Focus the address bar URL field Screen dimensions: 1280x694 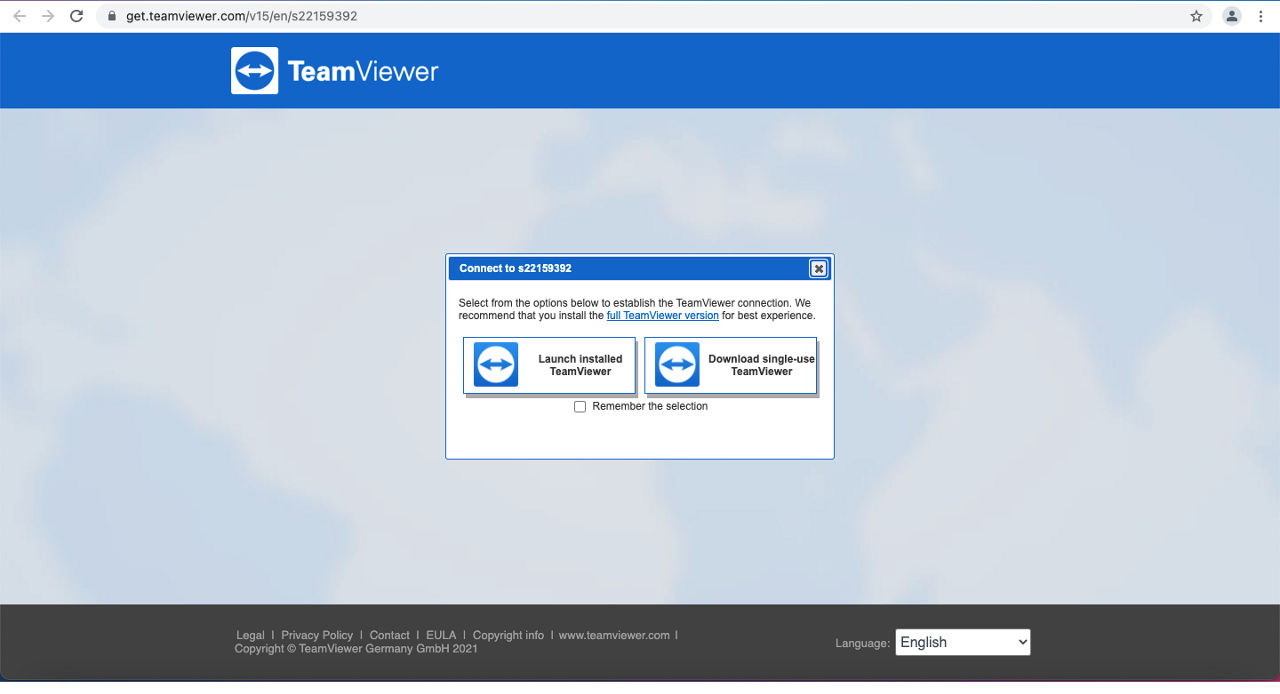(x=640, y=16)
